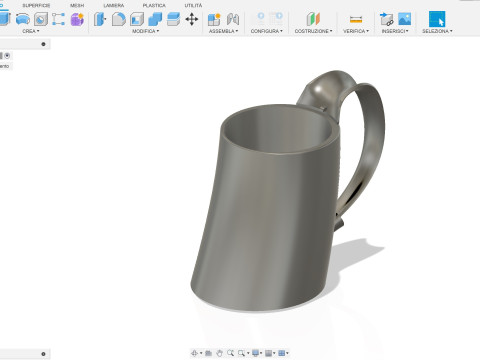This screenshot has width=480, height=360.
Task: Select the Shell tool icon
Action: 137,19
